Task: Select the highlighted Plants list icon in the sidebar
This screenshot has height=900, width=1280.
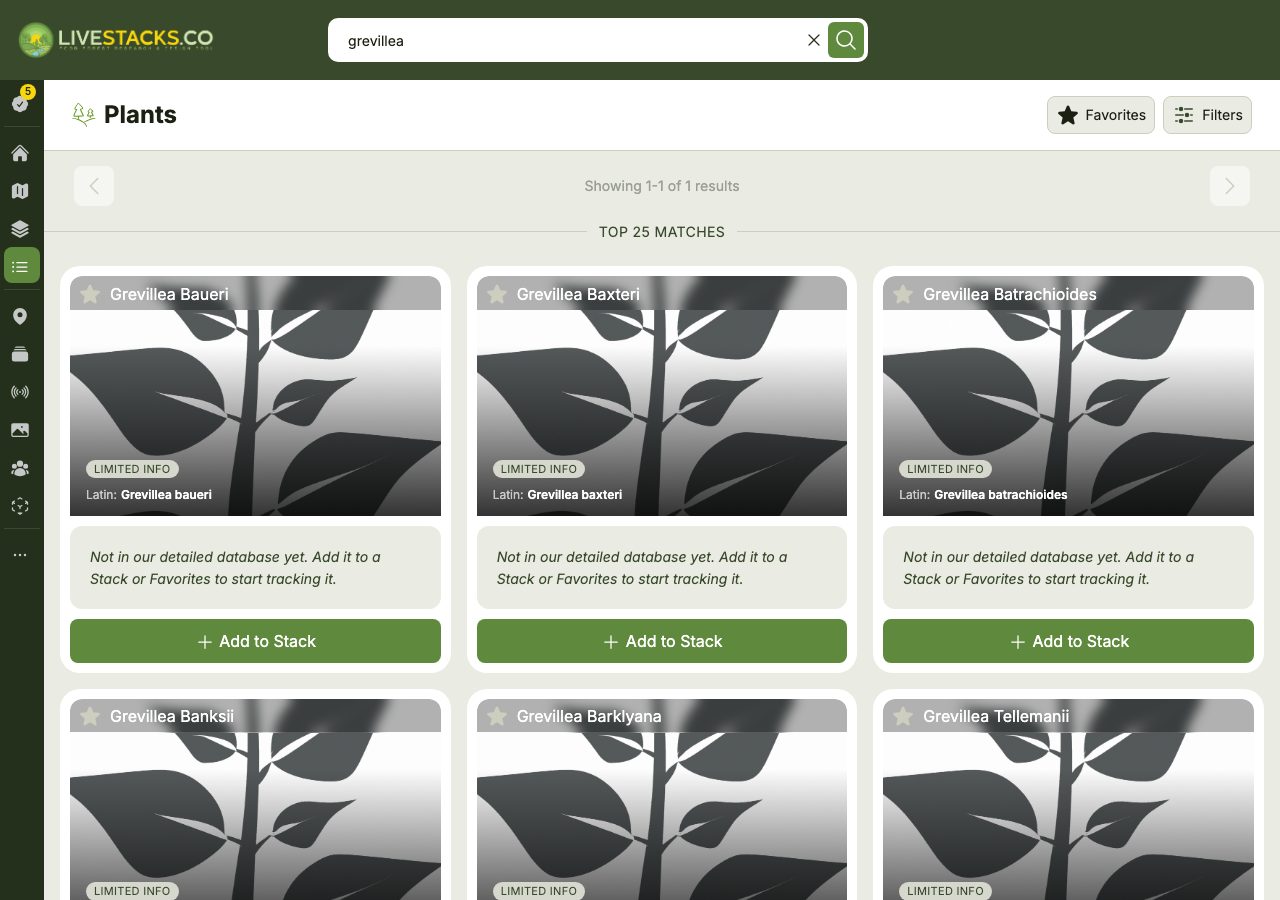Action: (22, 266)
